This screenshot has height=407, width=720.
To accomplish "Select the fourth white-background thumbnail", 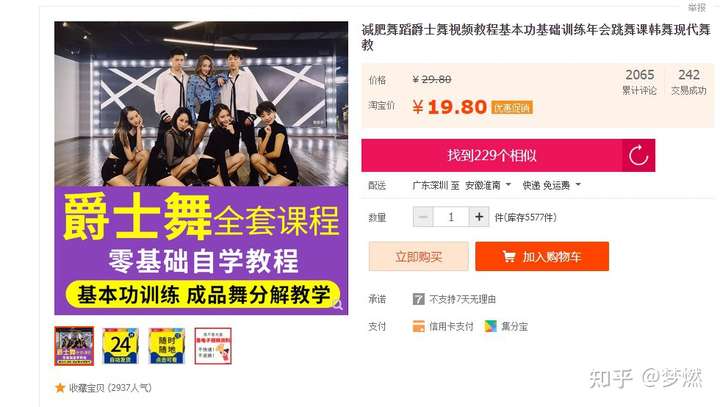I will [213, 346].
